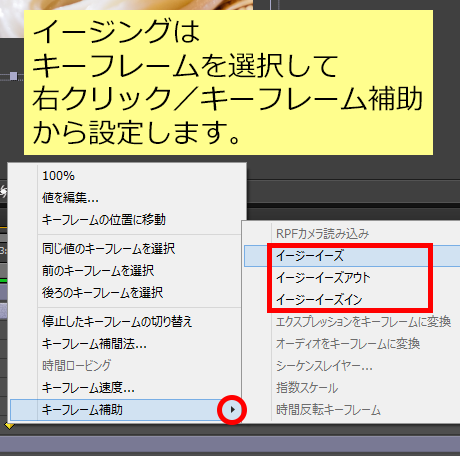The image size is (460, 456).
Task: Apply イージーイーズイン easing
Action: 352,300
